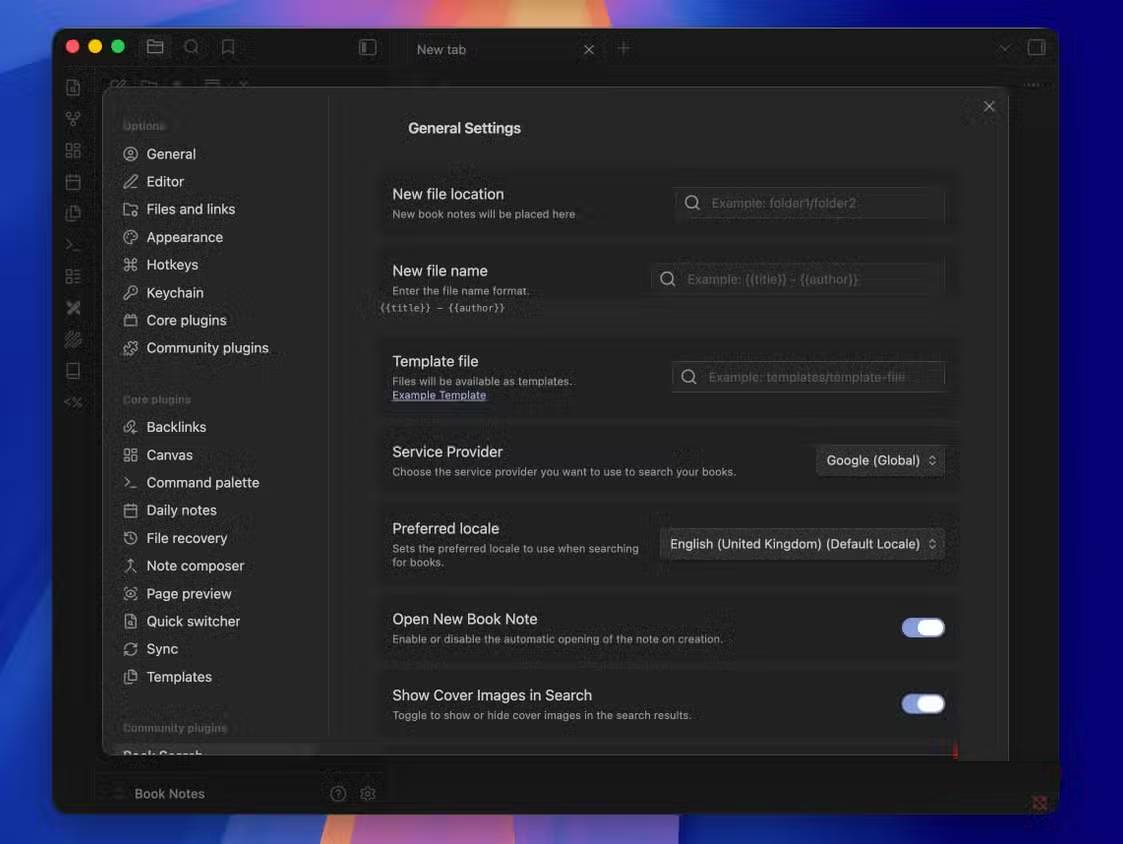This screenshot has width=1123, height=844.
Task: Expand the Preferred locale dropdown
Action: (802, 544)
